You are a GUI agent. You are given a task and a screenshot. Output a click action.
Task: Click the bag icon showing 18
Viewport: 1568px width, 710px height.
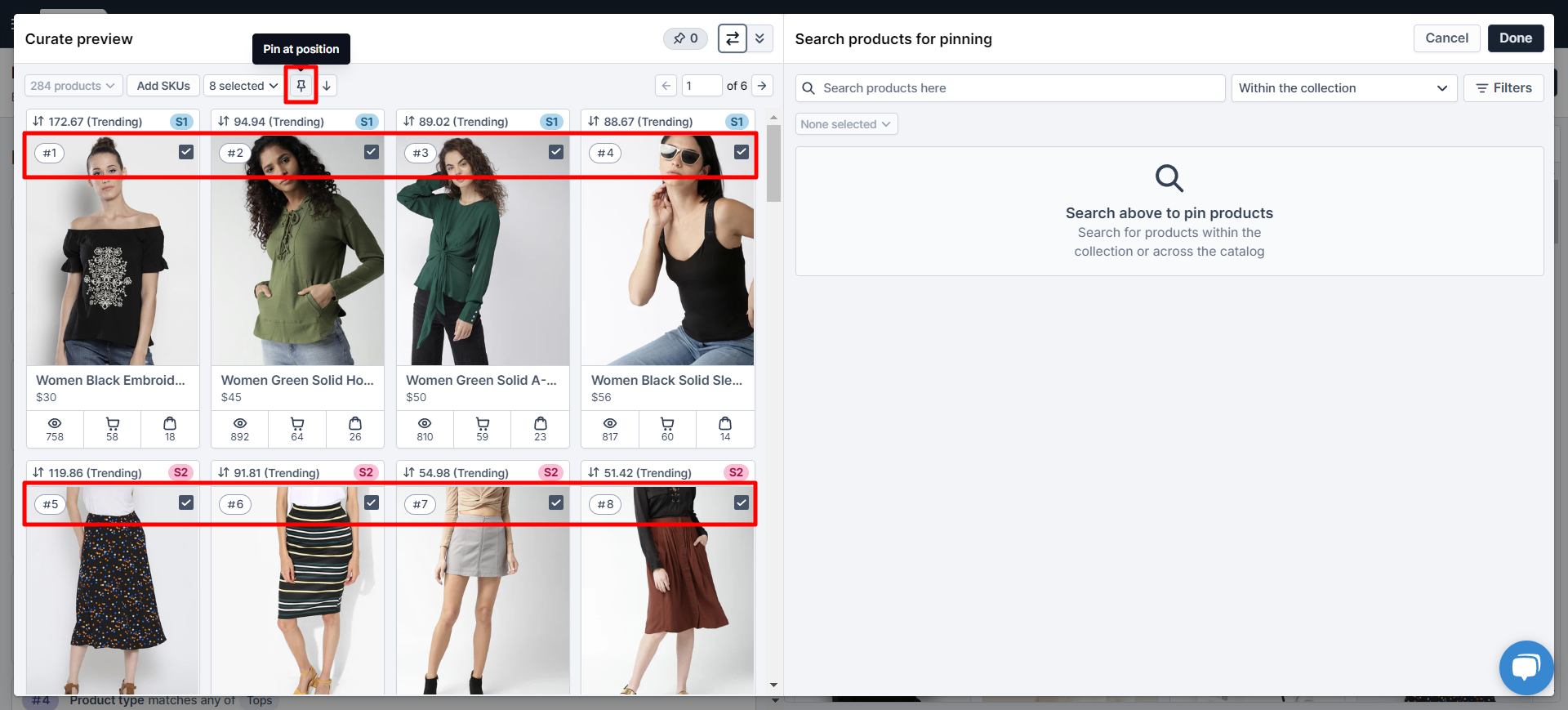pos(170,423)
